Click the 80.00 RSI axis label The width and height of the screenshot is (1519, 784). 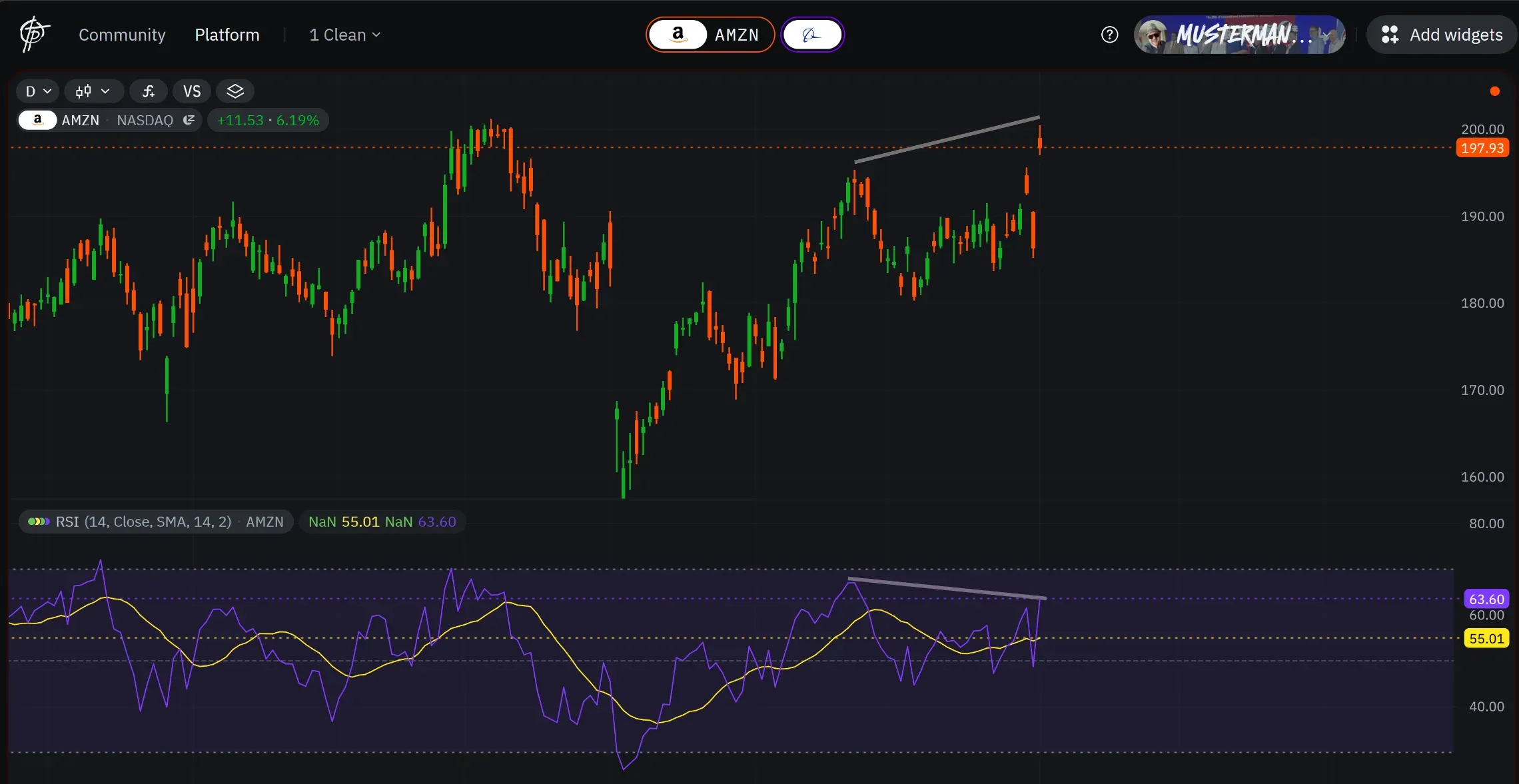pos(1486,524)
